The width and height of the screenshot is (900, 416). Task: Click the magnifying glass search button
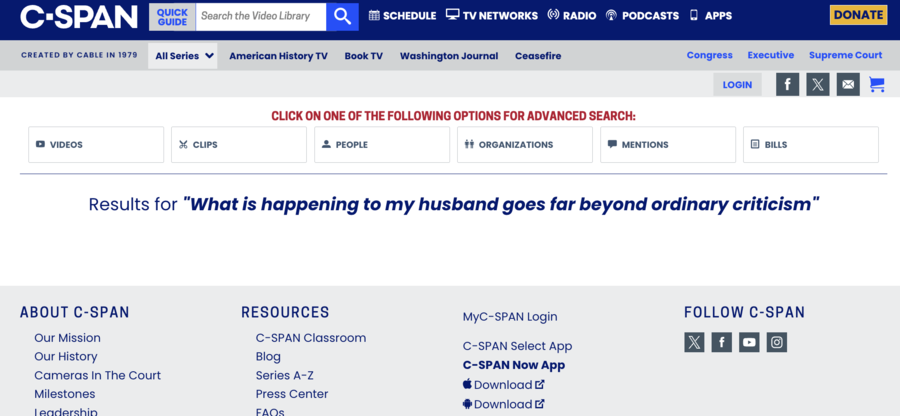(342, 16)
